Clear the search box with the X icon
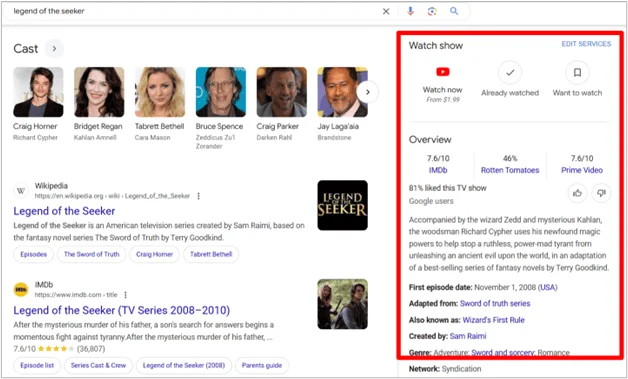The width and height of the screenshot is (628, 379). 386,11
